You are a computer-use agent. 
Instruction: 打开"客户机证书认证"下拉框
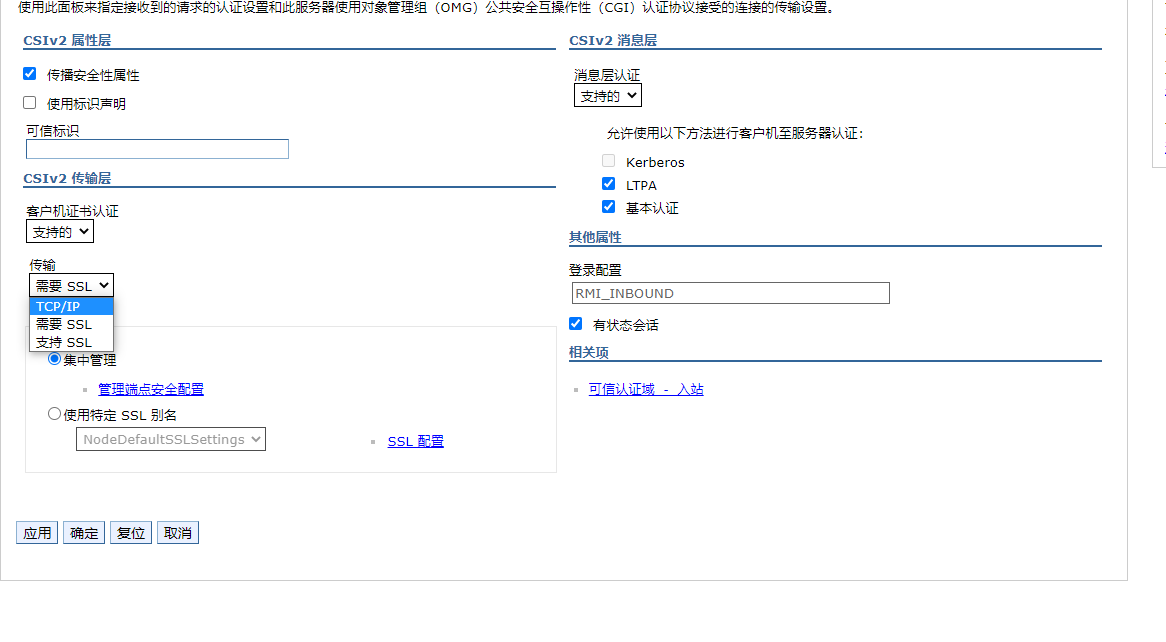[x=59, y=231]
